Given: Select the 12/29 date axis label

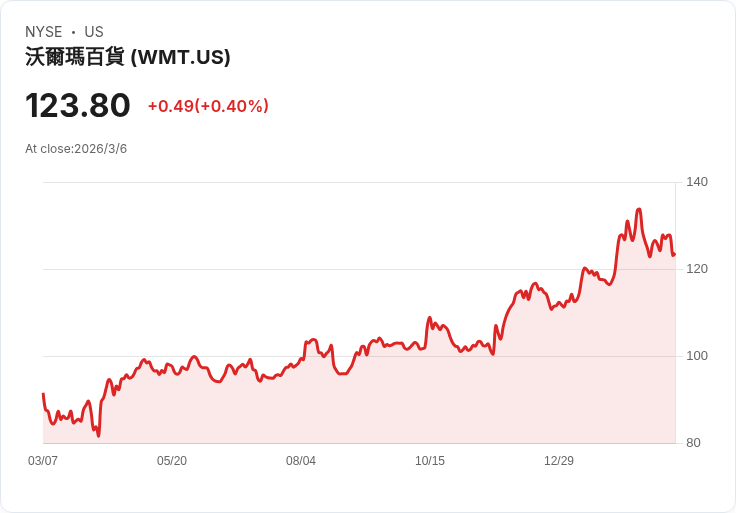Looking at the screenshot, I should pos(559,460).
